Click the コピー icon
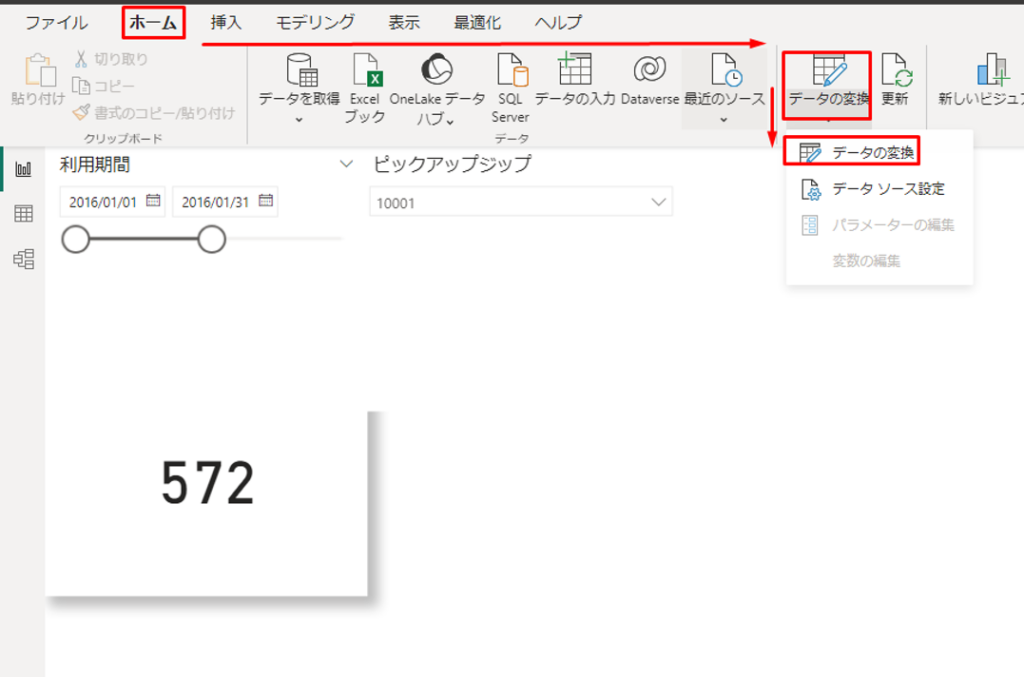The image size is (1024, 677). click(81, 86)
